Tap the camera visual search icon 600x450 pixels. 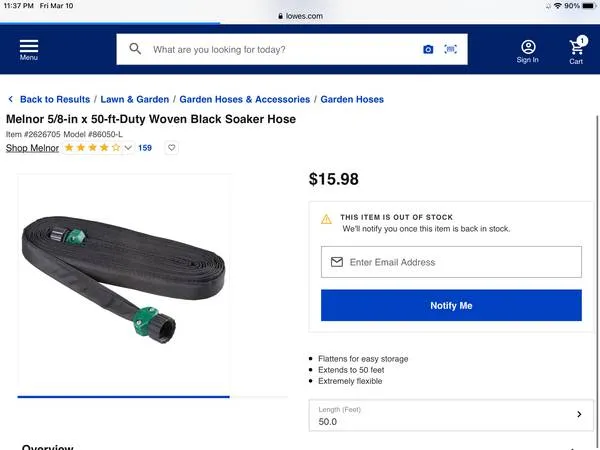(428, 49)
